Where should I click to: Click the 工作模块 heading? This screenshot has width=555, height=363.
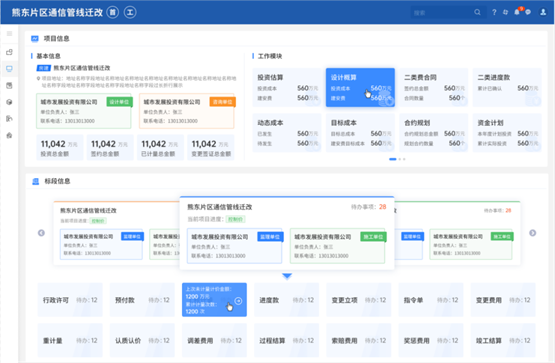pos(270,56)
